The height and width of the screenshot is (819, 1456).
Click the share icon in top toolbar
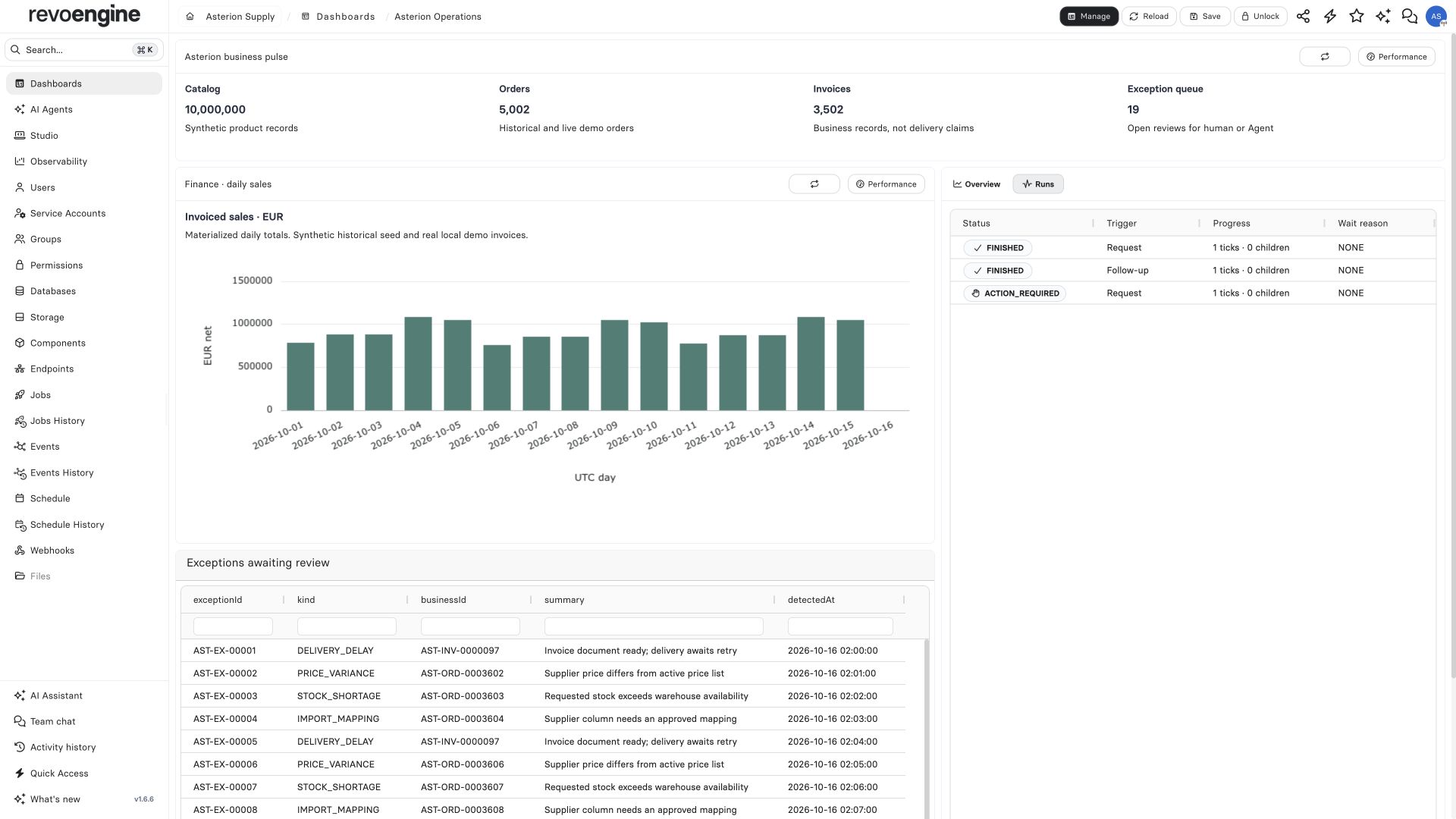(x=1303, y=16)
